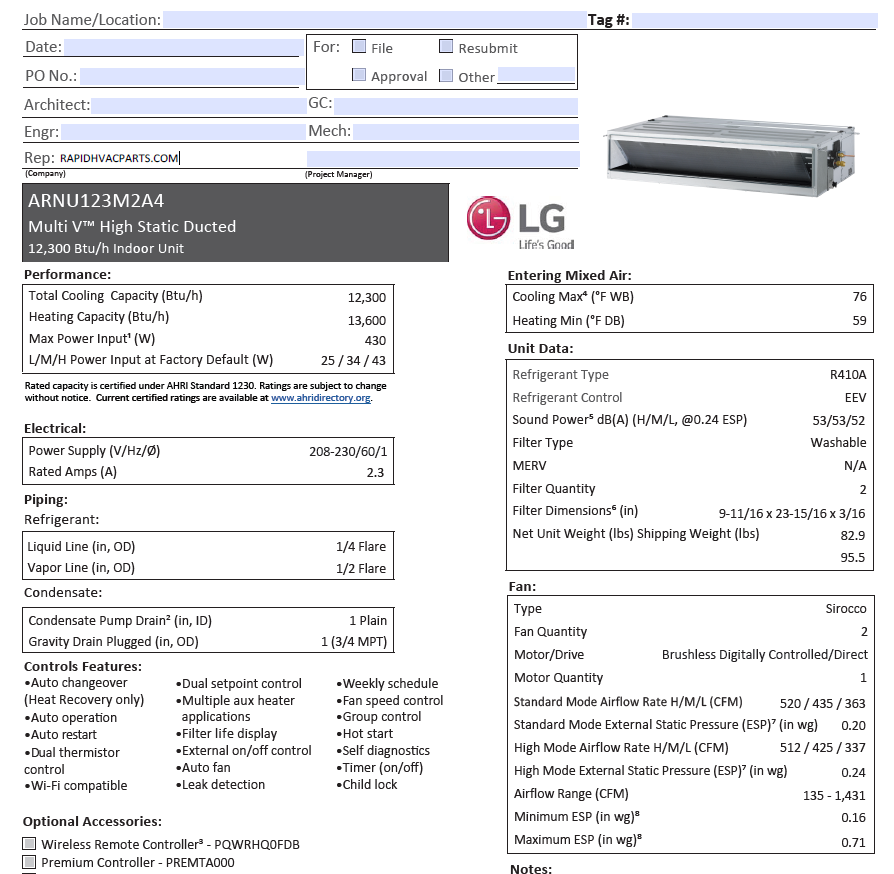Click the Standard Mode ESP value 0.20
The width and height of the screenshot is (894, 874).
click(x=853, y=725)
